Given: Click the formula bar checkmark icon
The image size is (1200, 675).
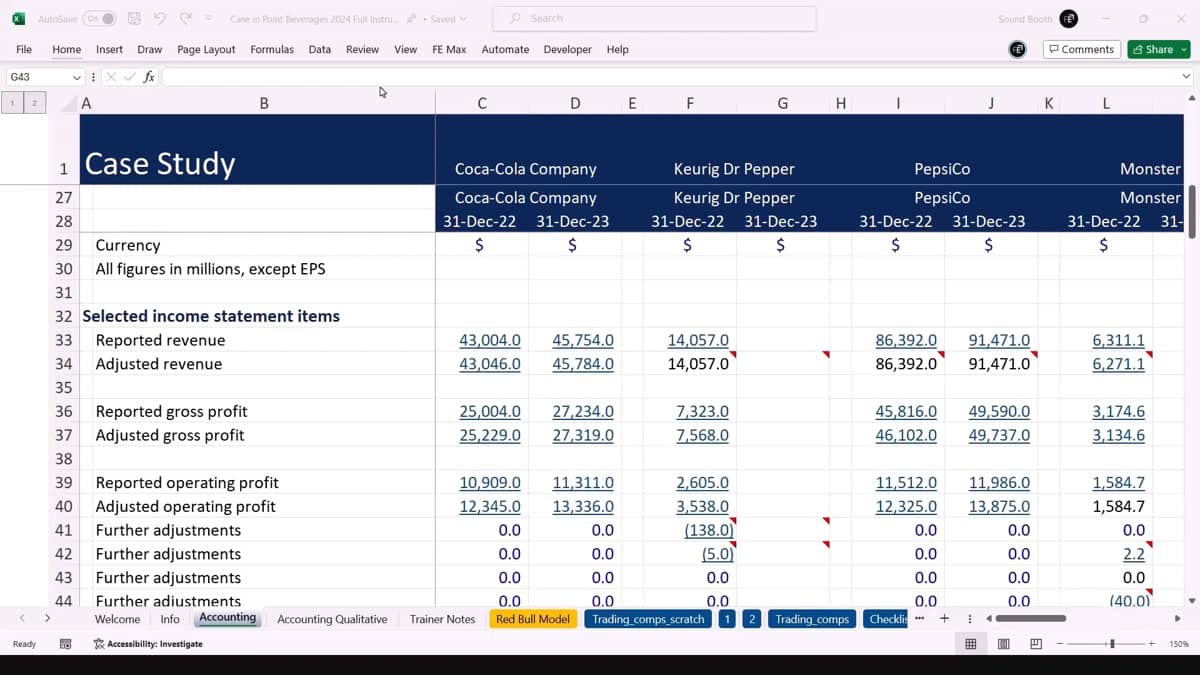Looking at the screenshot, I should [130, 77].
